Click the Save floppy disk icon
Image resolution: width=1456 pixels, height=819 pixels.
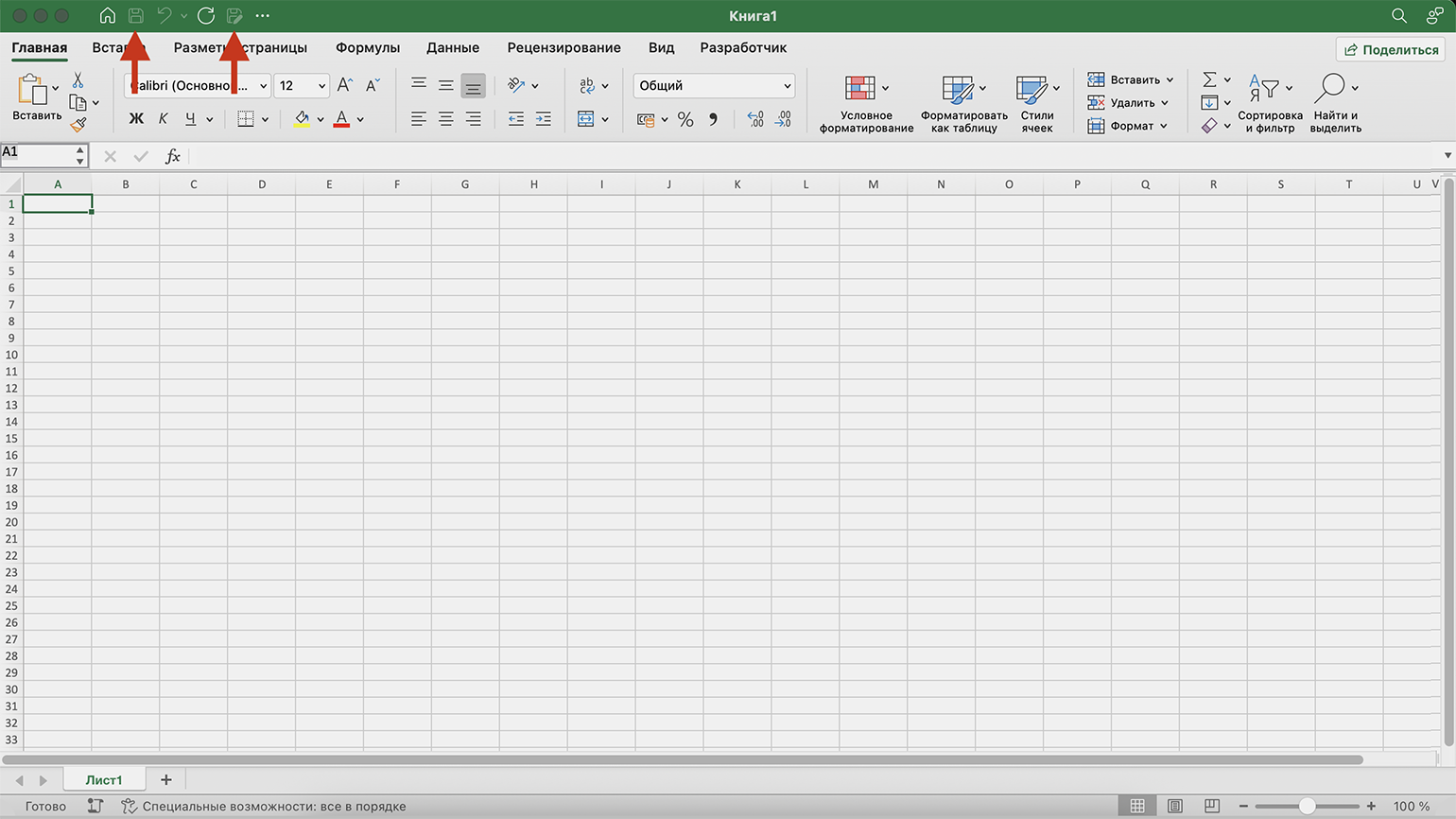136,15
